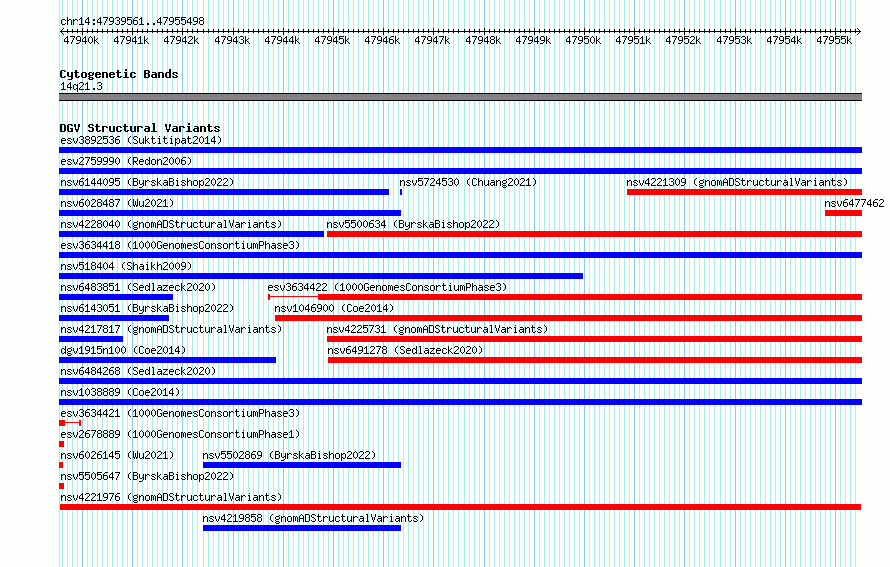Open esv2678889 (1000GenomesConsortiumPhase1) label
Image resolution: width=890 pixels, height=567 pixels.
[180, 434]
